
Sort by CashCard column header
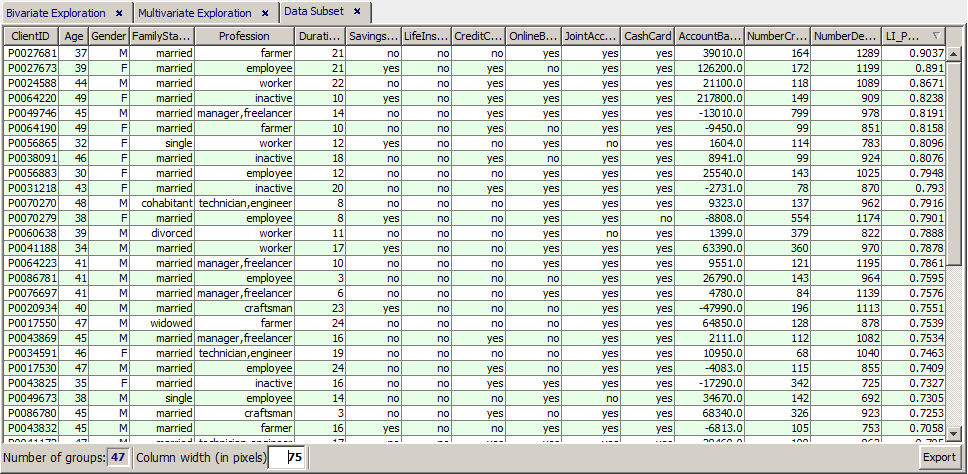coord(648,36)
